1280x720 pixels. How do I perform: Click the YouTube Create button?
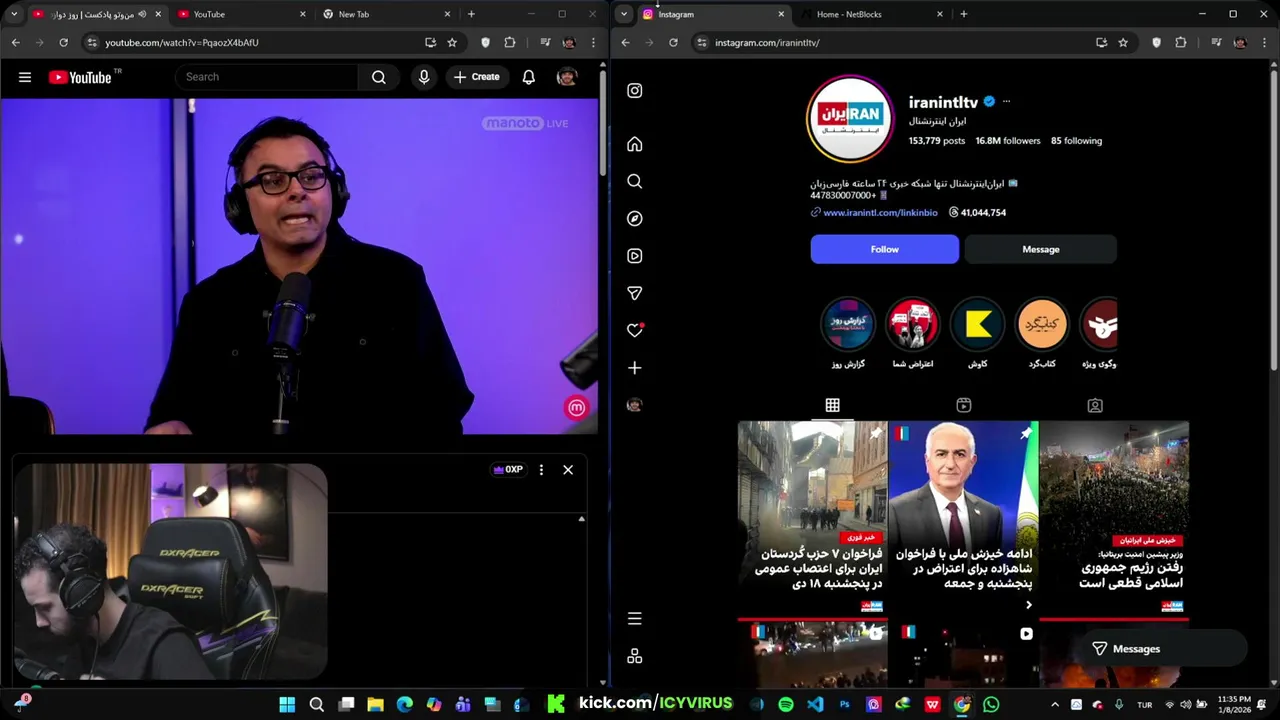click(476, 77)
